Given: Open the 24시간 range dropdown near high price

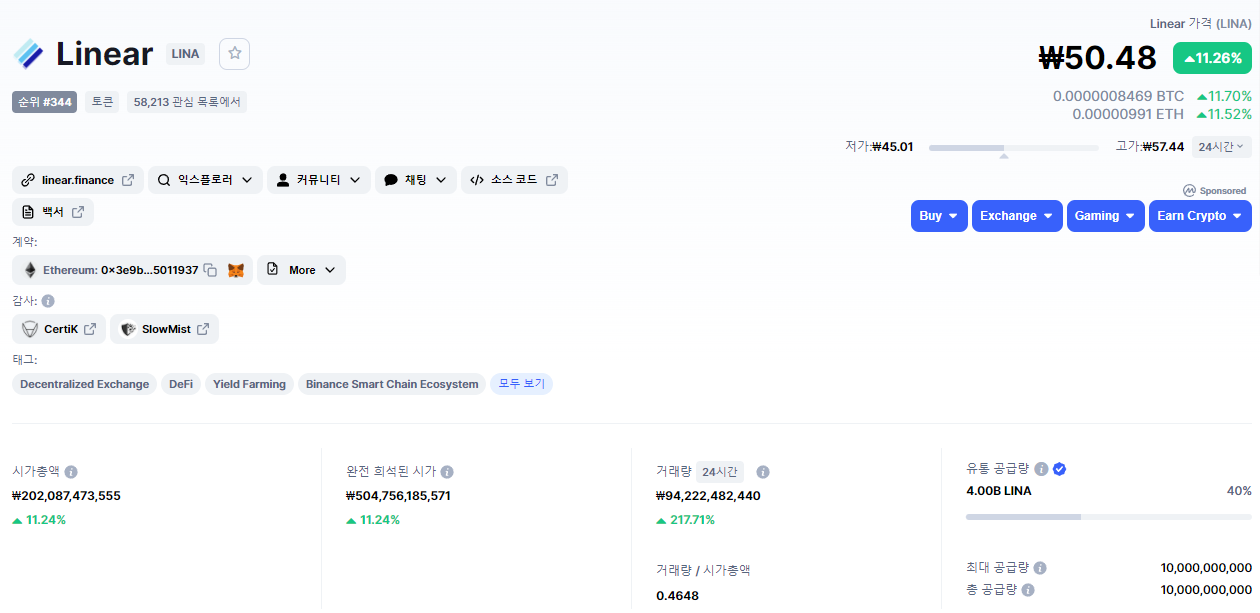Looking at the screenshot, I should [x=1221, y=147].
